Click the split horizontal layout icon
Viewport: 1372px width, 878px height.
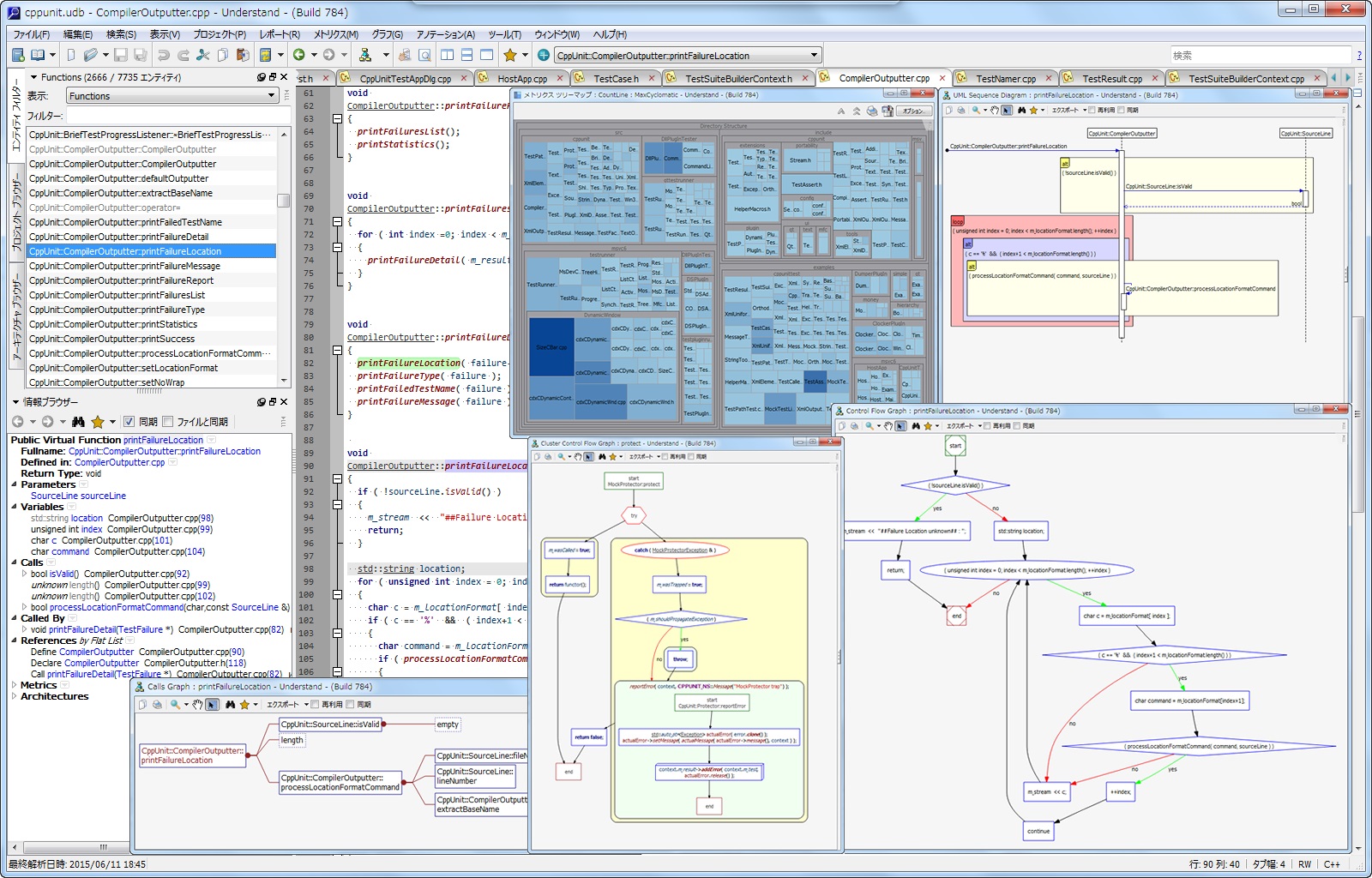pyautogui.click(x=466, y=55)
